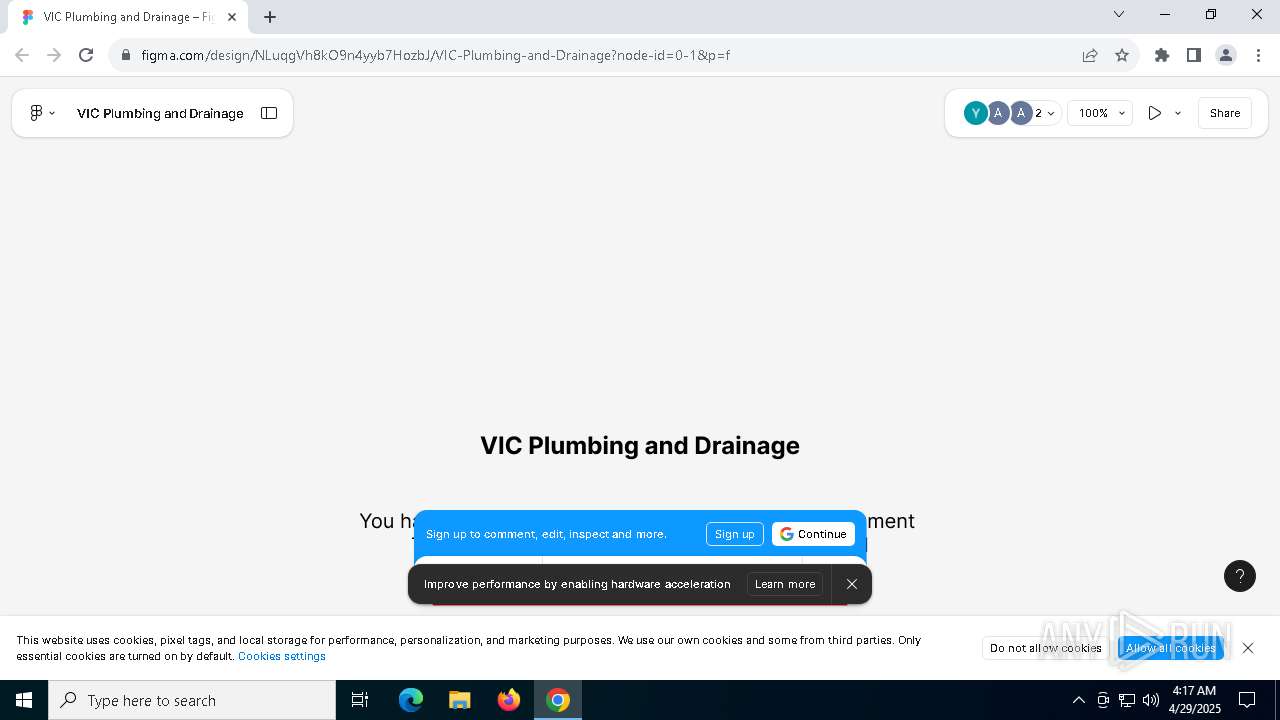1280x720 pixels.
Task: Close the VIC Plumbing and Drainage browser tab
Action: pyautogui.click(x=232, y=17)
